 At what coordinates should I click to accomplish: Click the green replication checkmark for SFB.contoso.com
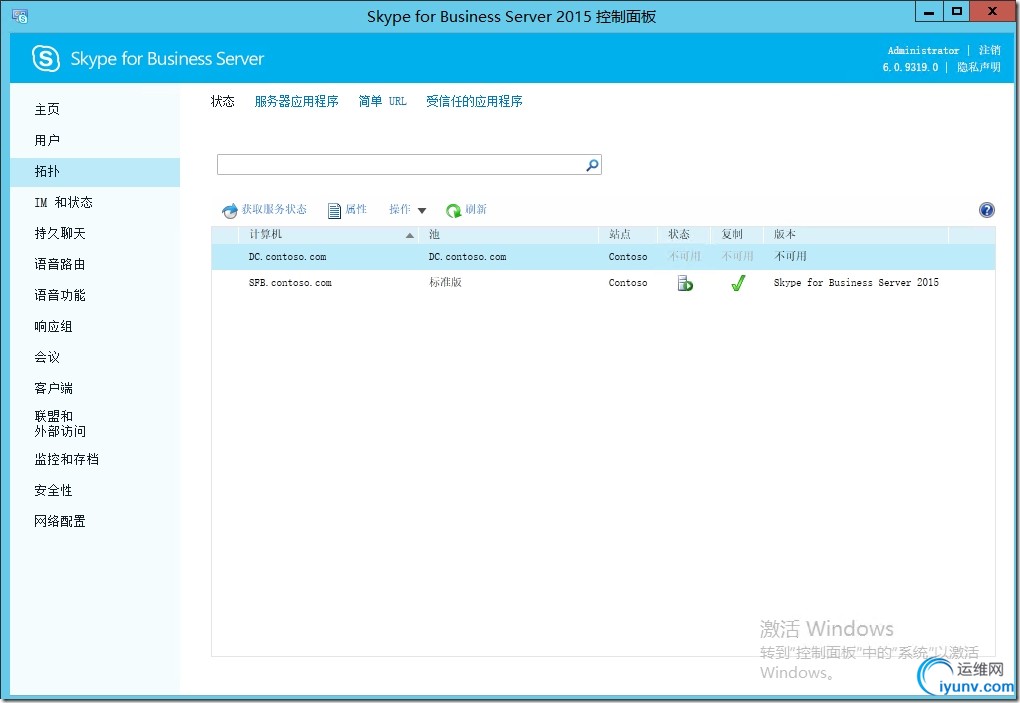tap(738, 283)
